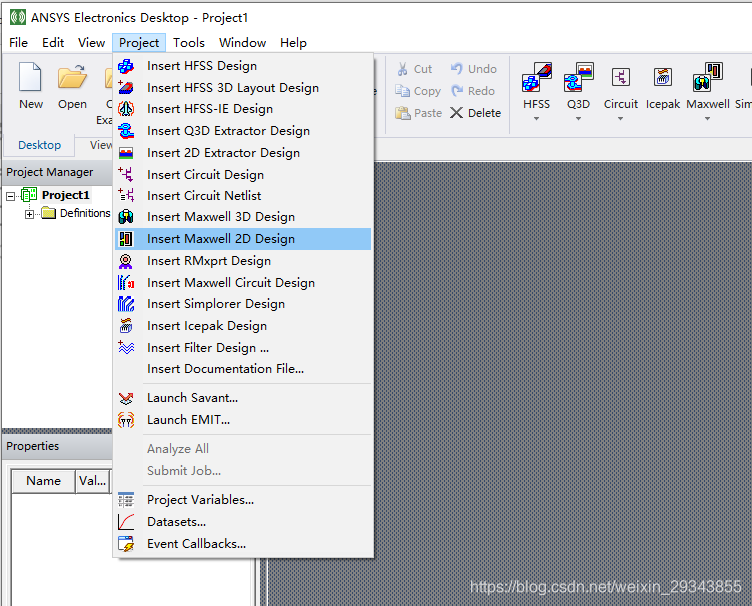Click the Icepak toolbar icon
The height and width of the screenshot is (606, 752).
pyautogui.click(x=663, y=80)
